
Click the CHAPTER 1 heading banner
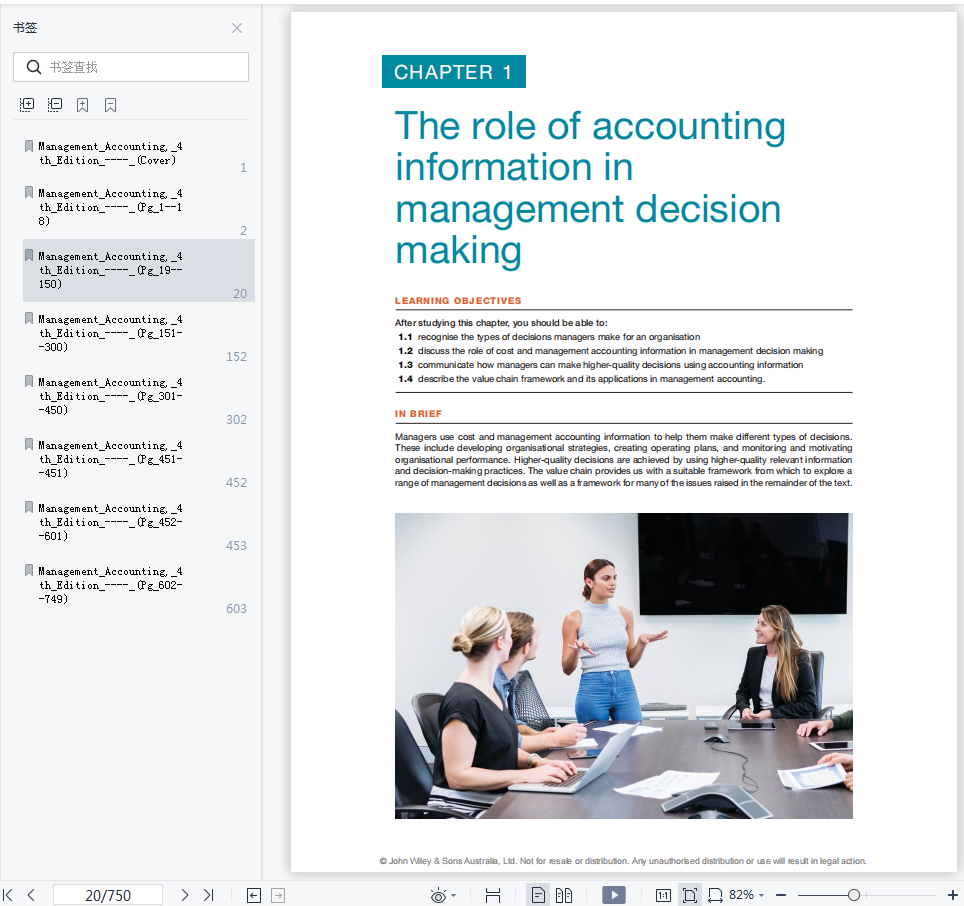[454, 72]
